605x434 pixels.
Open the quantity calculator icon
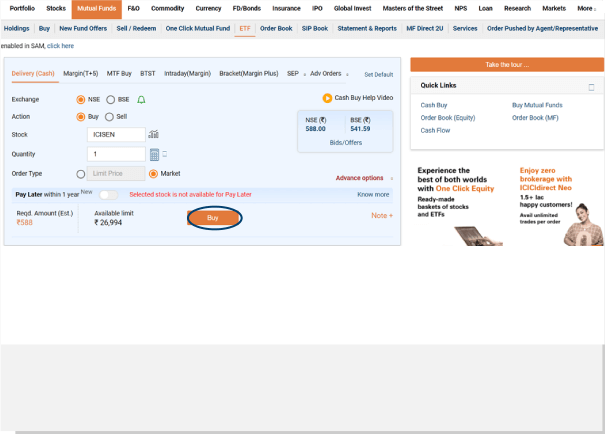[154, 154]
